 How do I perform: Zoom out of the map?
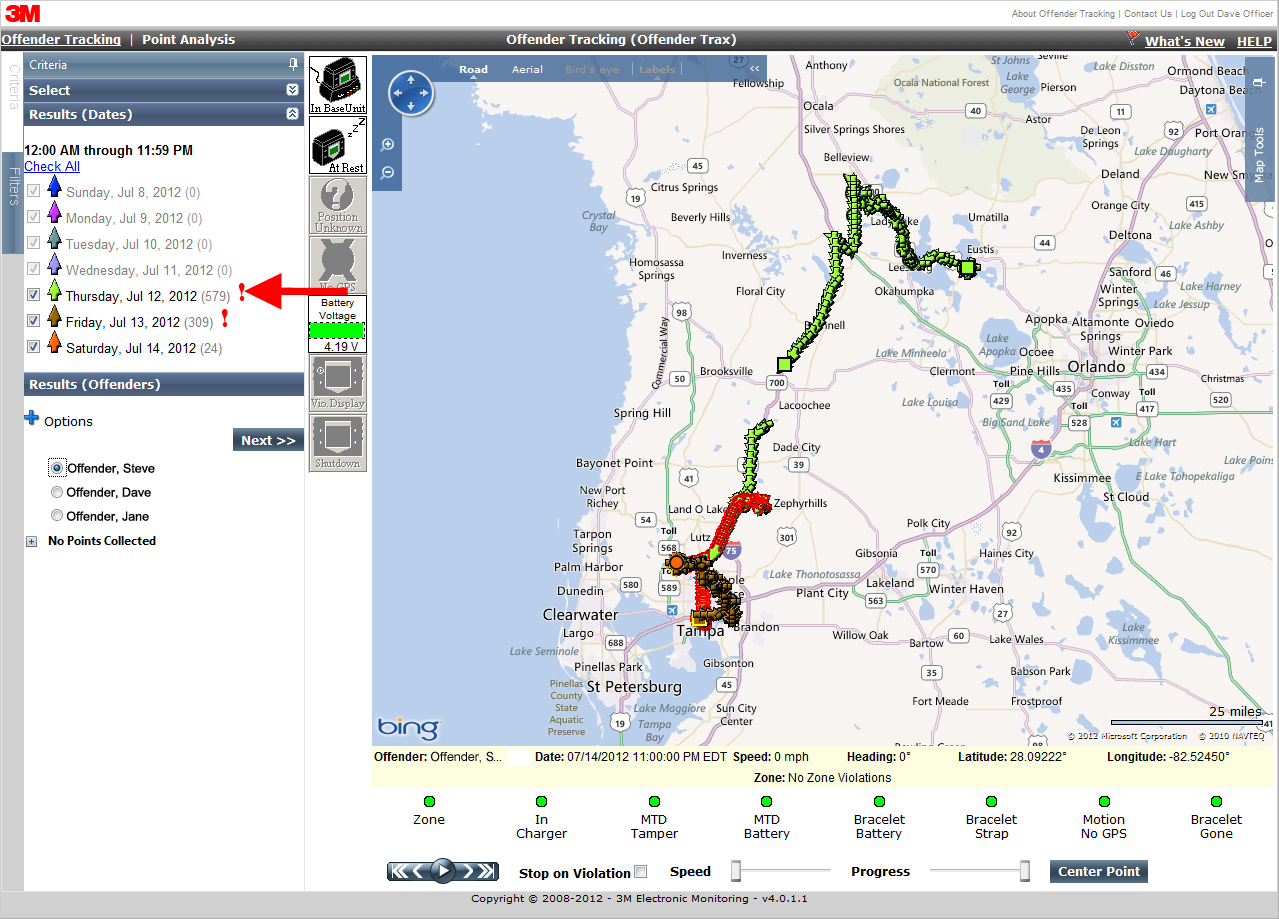point(388,172)
